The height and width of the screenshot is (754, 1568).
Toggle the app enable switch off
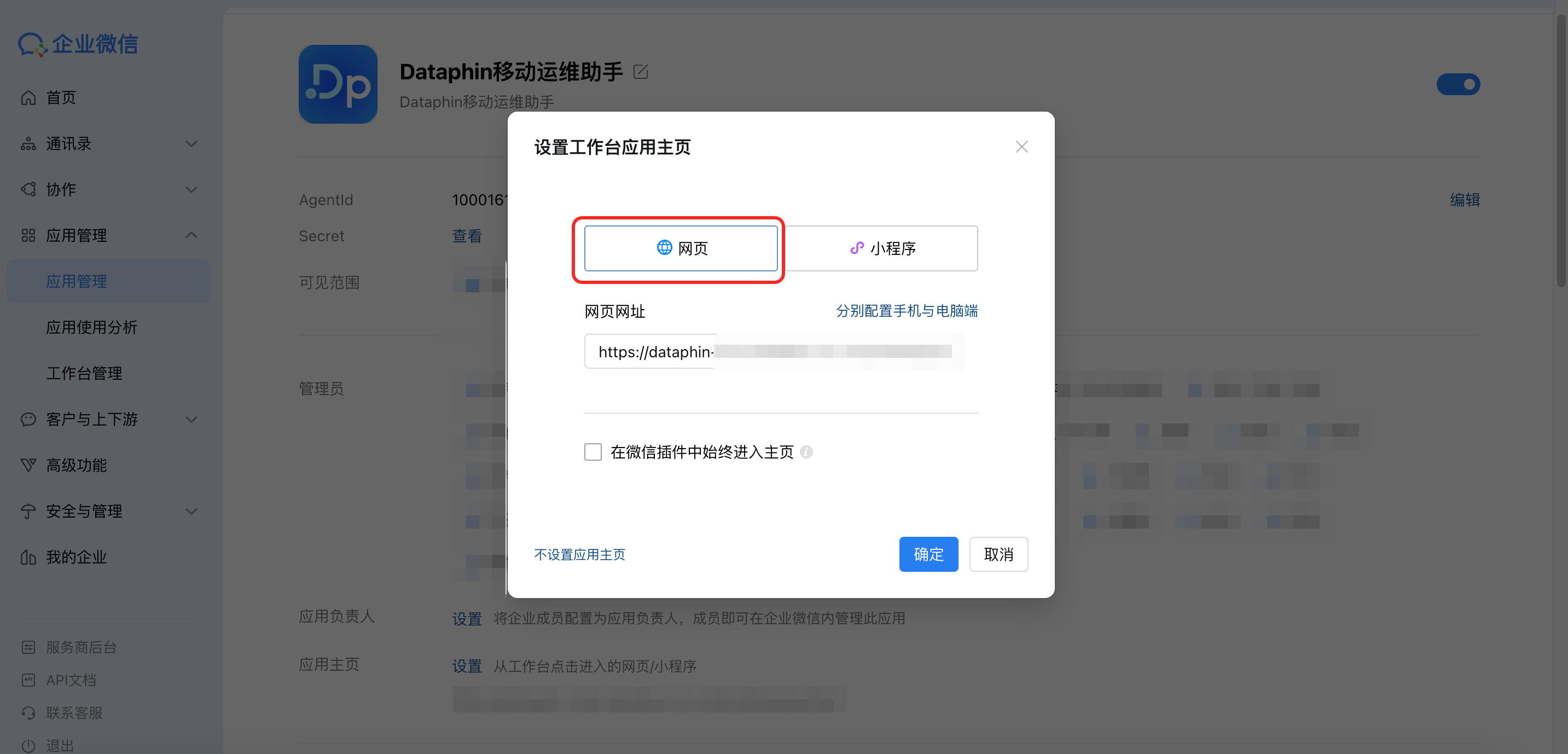1458,84
